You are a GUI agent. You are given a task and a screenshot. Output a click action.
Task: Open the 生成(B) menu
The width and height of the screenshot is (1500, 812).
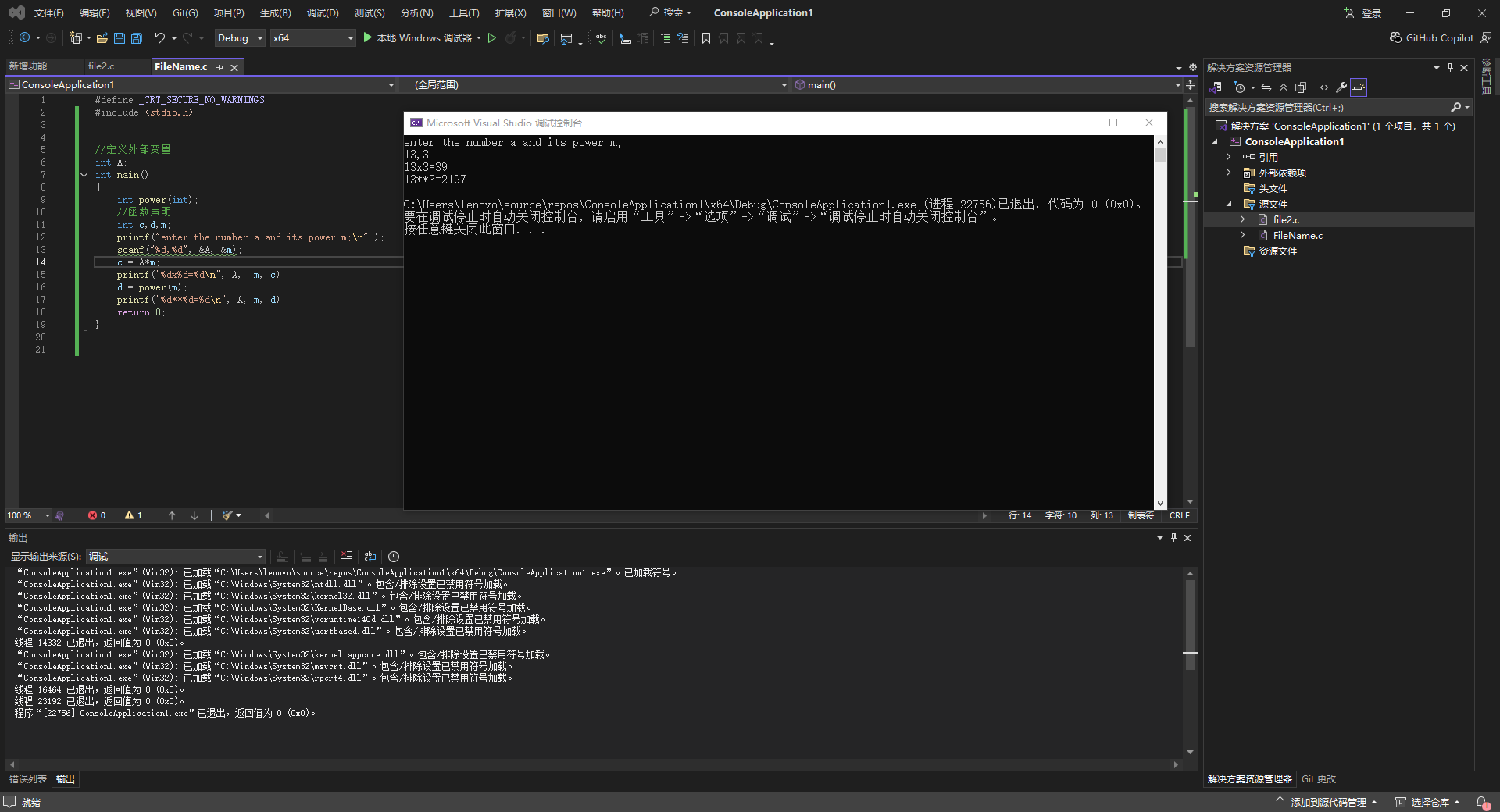point(275,12)
